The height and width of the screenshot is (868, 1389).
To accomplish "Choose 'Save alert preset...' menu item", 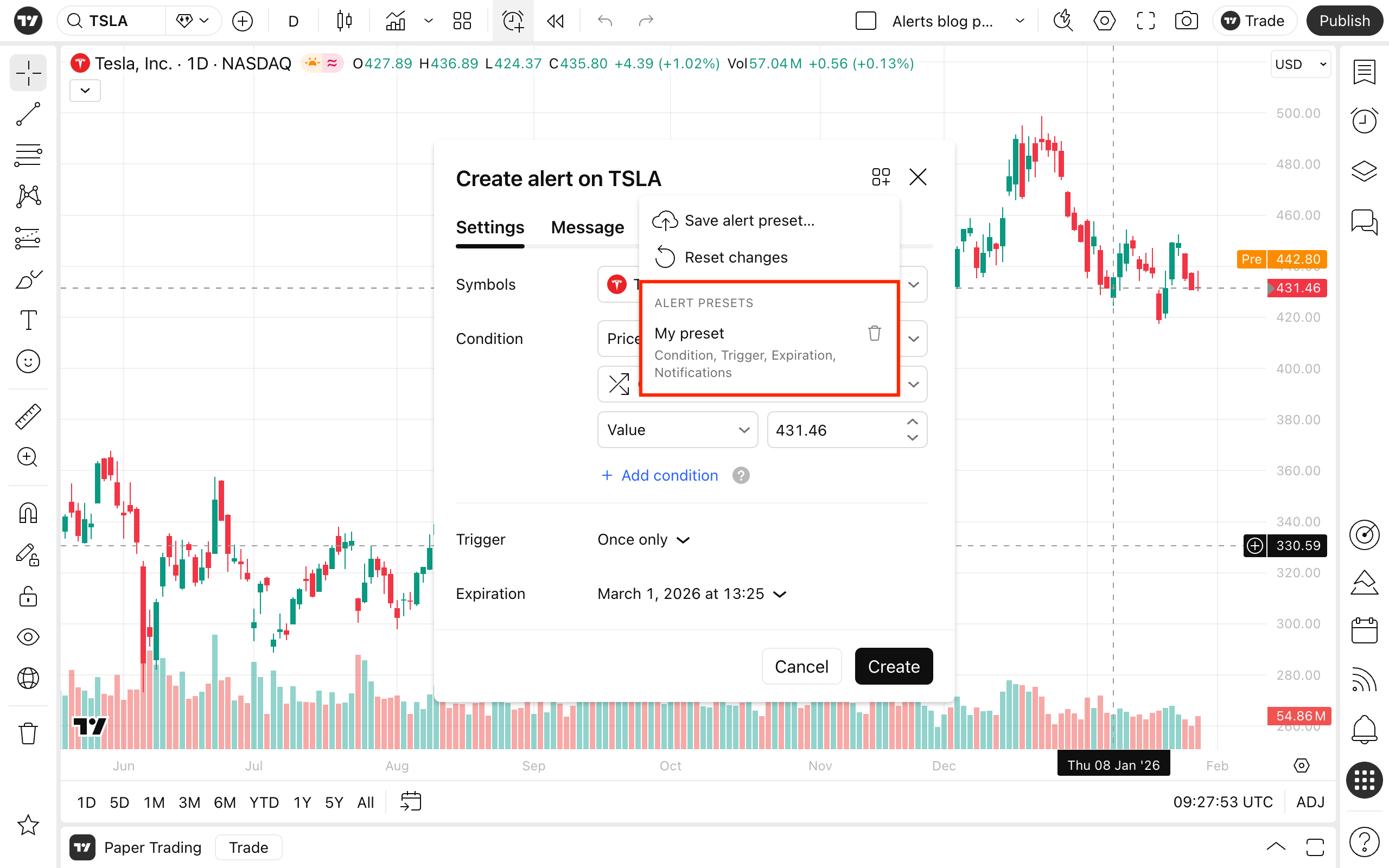I will [749, 220].
